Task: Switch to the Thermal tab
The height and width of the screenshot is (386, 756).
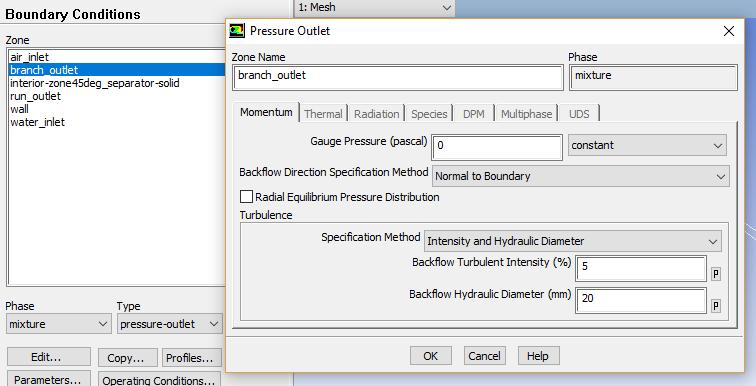Action: (x=323, y=114)
